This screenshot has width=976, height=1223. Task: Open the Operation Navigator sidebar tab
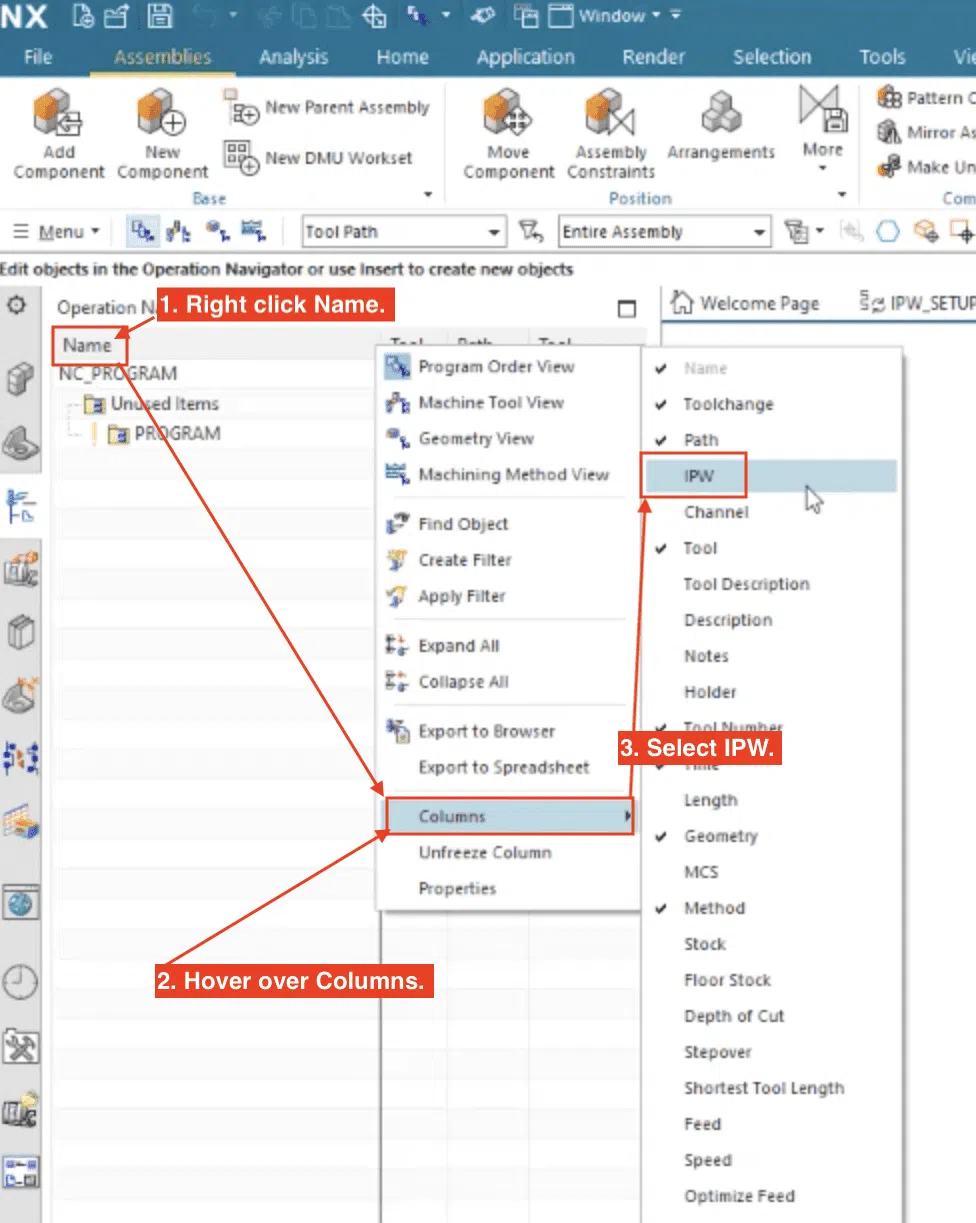22,506
